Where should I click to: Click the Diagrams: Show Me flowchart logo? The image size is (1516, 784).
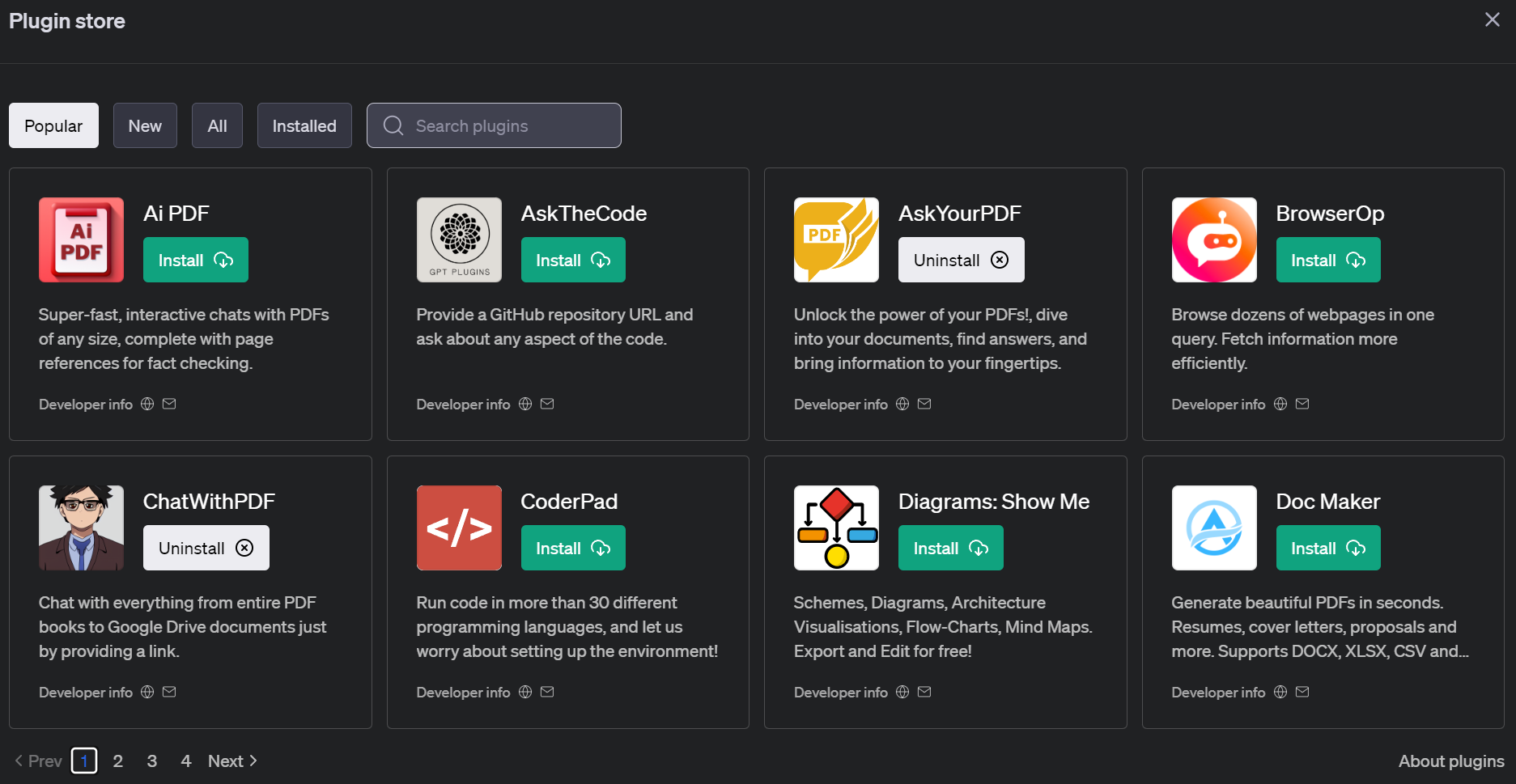[x=836, y=528]
